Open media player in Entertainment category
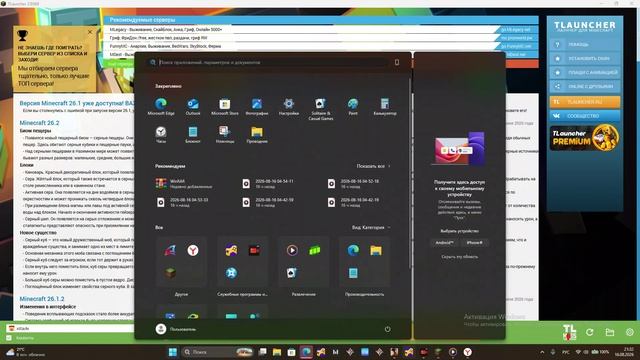The width and height of the screenshot is (640, 360). tap(292, 250)
